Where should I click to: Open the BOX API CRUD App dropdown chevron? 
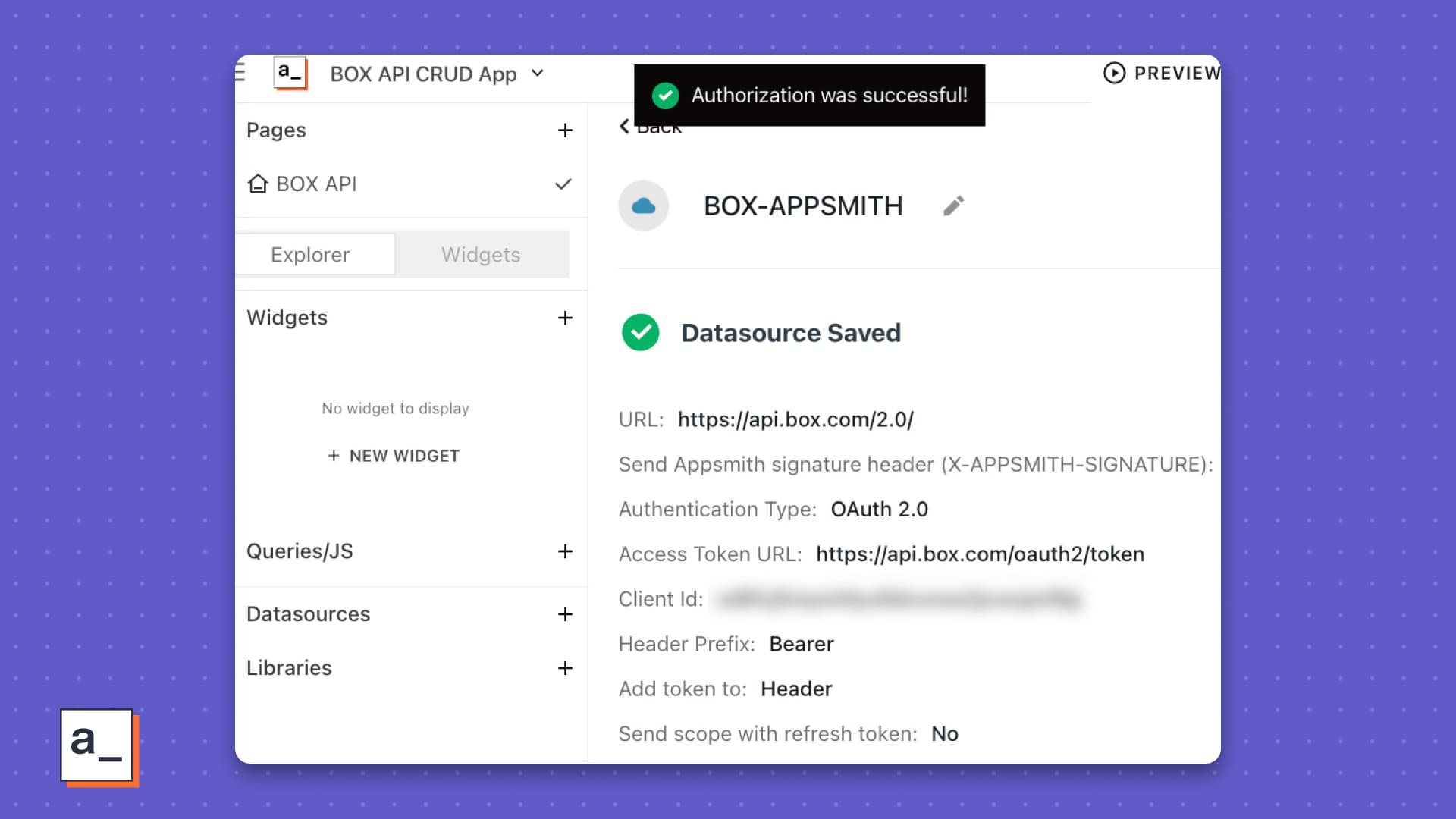click(538, 73)
